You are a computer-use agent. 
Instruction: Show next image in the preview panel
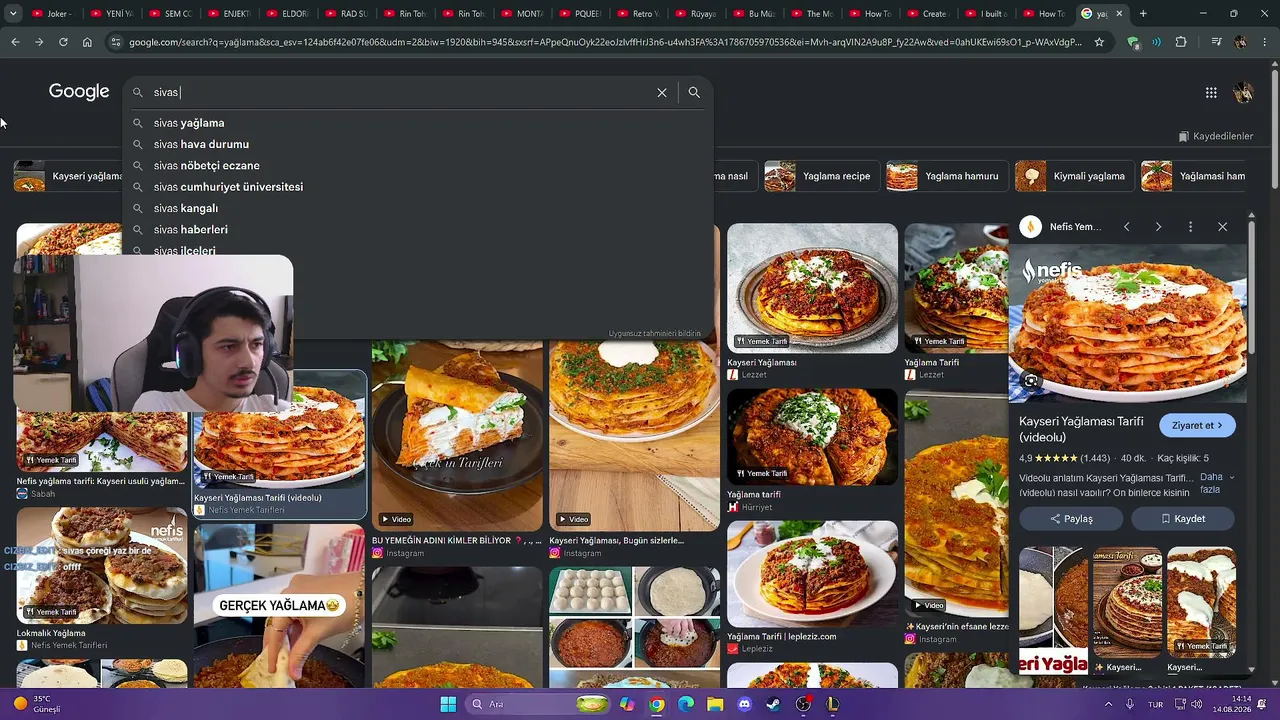point(1158,227)
